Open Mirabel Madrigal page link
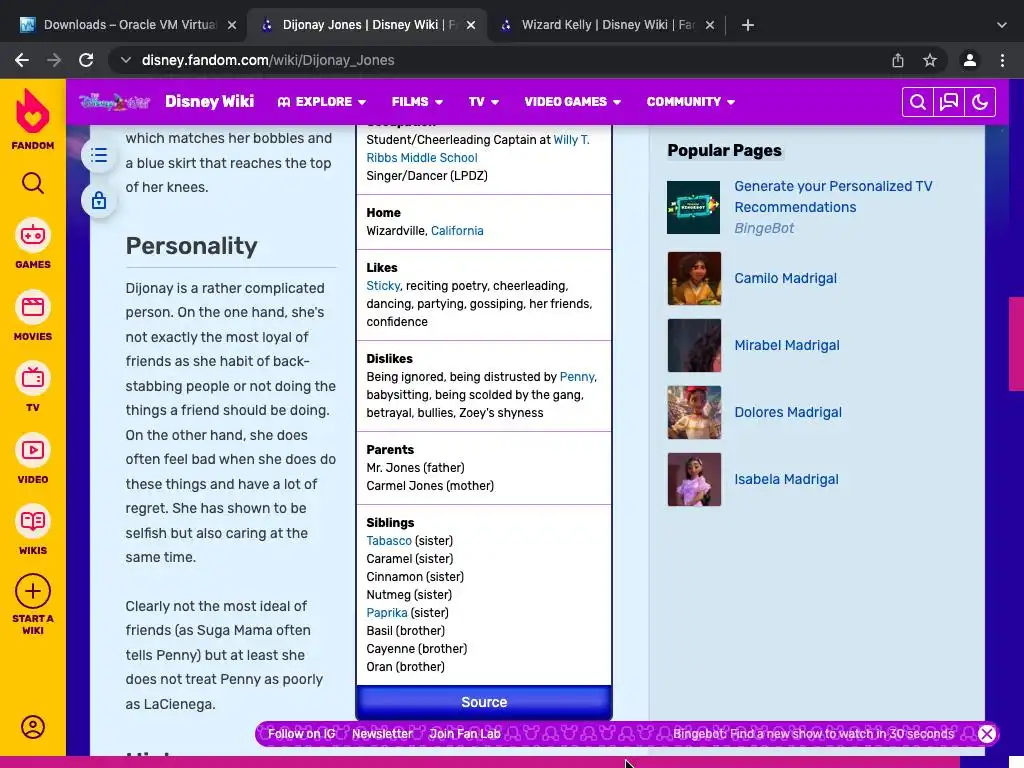The image size is (1024, 768). (x=787, y=345)
